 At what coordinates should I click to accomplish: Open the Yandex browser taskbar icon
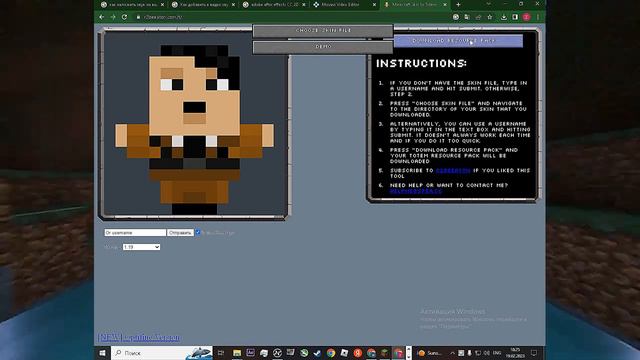pyautogui.click(x=358, y=353)
